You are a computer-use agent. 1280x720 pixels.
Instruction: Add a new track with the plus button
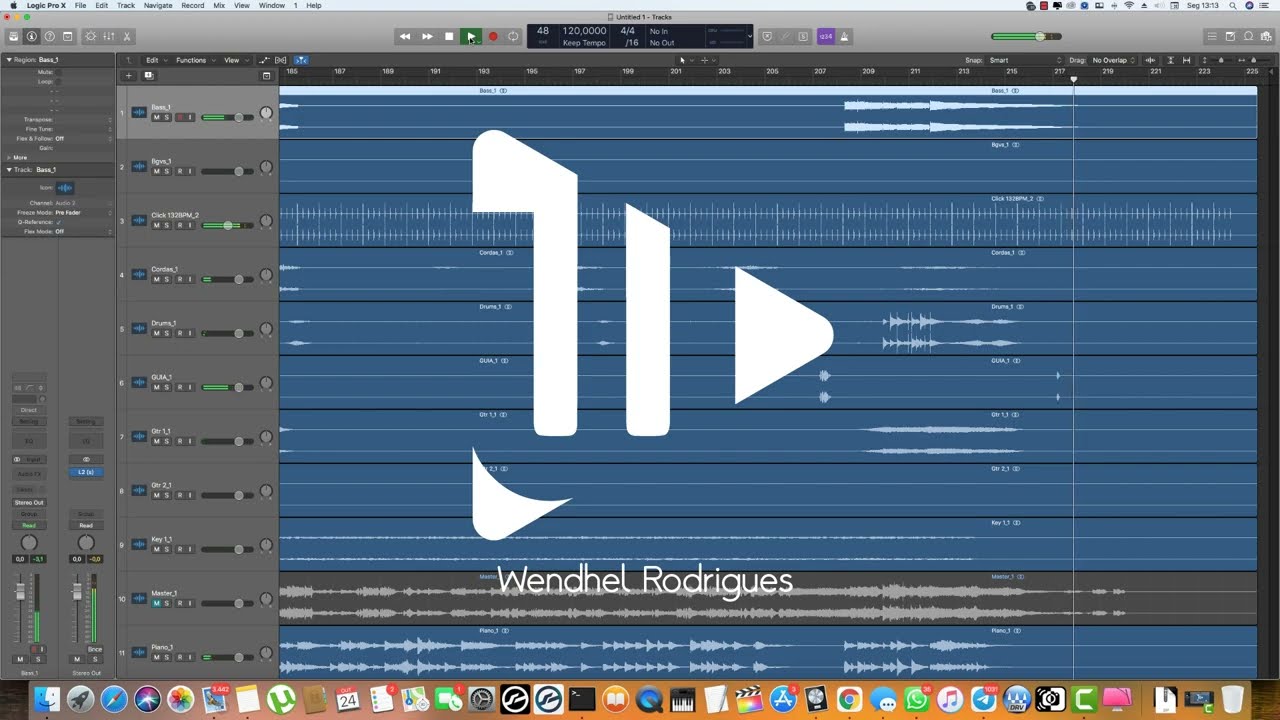129,75
